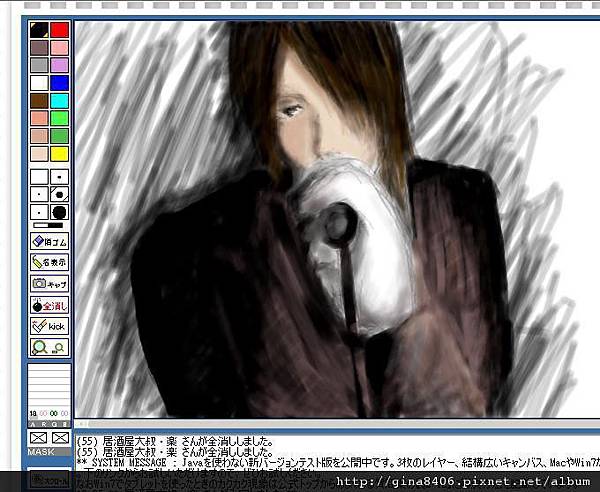This screenshot has height=492, width=600.
Task: Click the horizontal scrollbar beneath the canvas
Action: (337, 424)
